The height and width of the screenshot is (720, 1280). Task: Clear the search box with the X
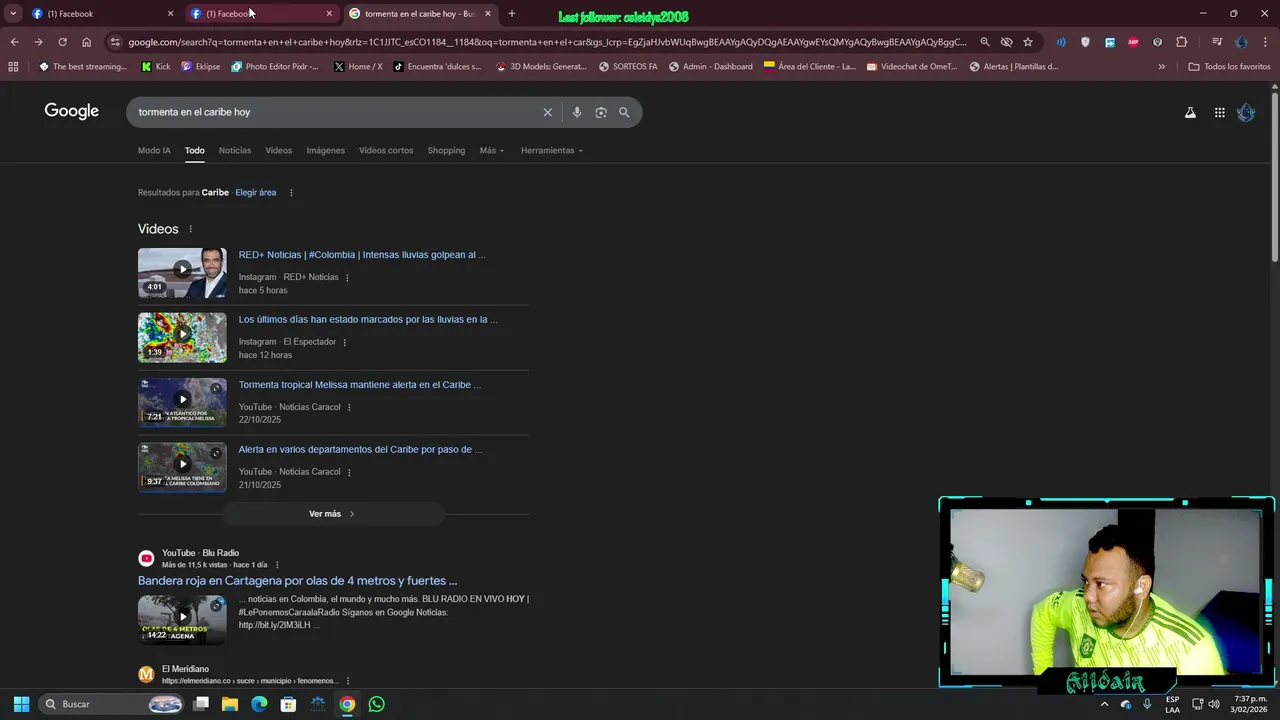tap(547, 112)
